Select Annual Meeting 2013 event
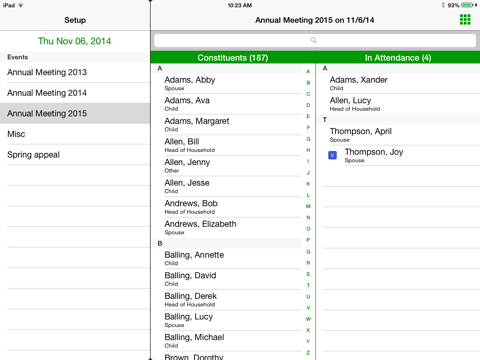 (x=75, y=72)
